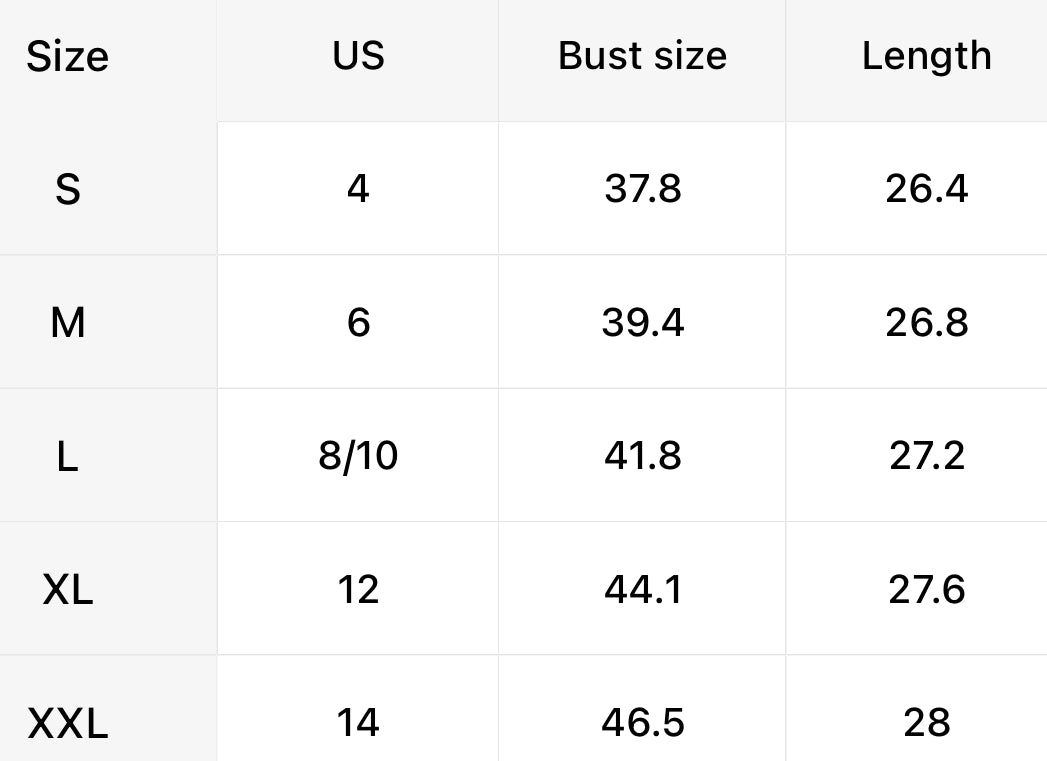Select the Bust size column header
This screenshot has width=1047, height=761.
[x=642, y=55]
